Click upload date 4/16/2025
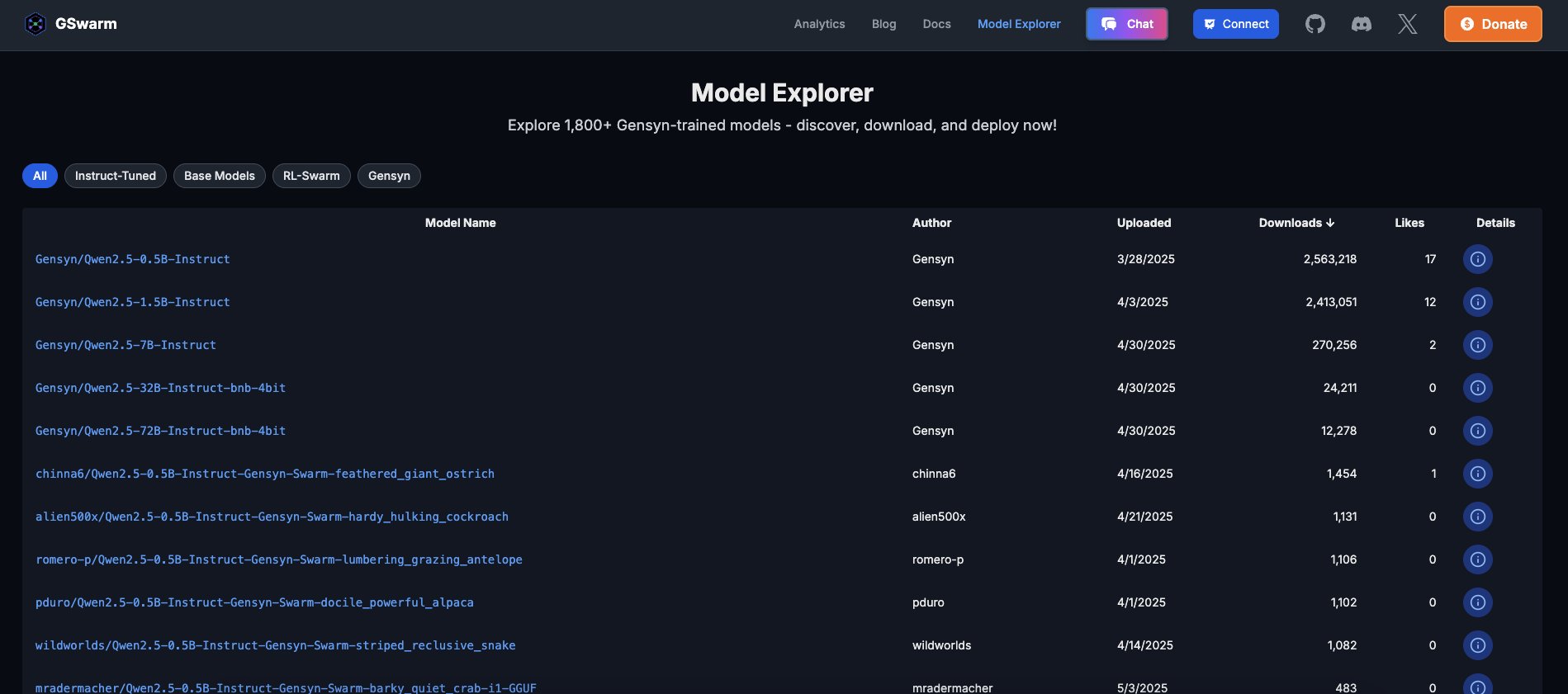 [1144, 474]
